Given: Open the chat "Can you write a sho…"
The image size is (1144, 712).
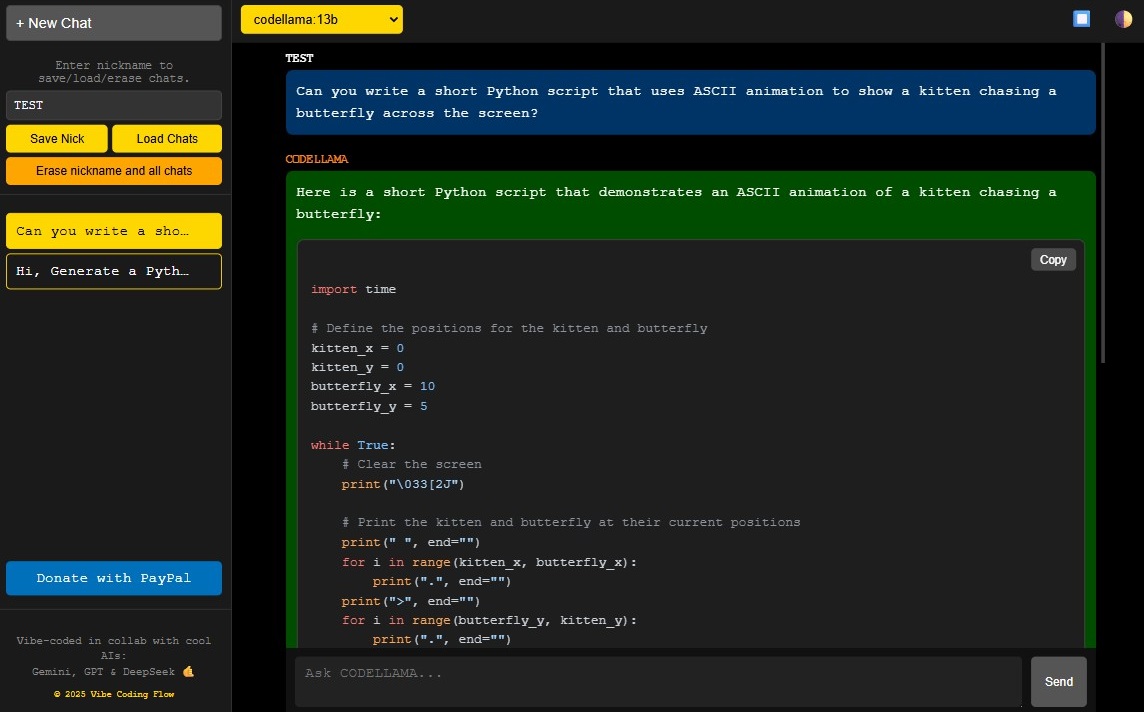Looking at the screenshot, I should [114, 231].
